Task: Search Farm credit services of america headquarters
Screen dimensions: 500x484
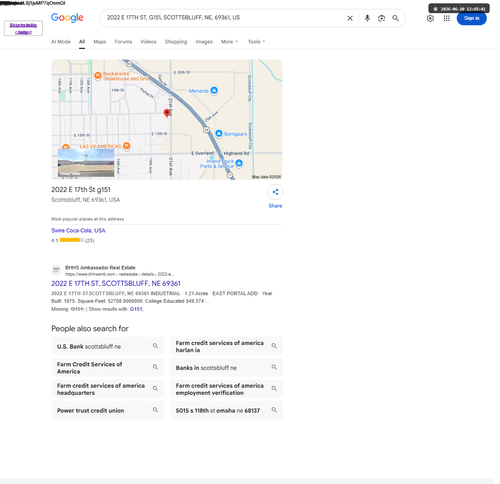Action: 108,389
